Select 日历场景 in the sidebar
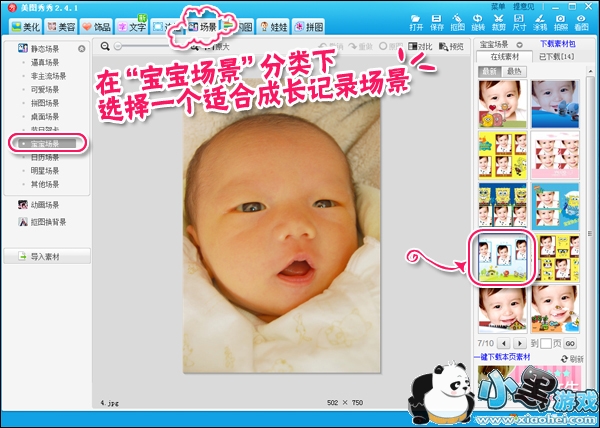This screenshot has height=428, width=600. coord(45,157)
